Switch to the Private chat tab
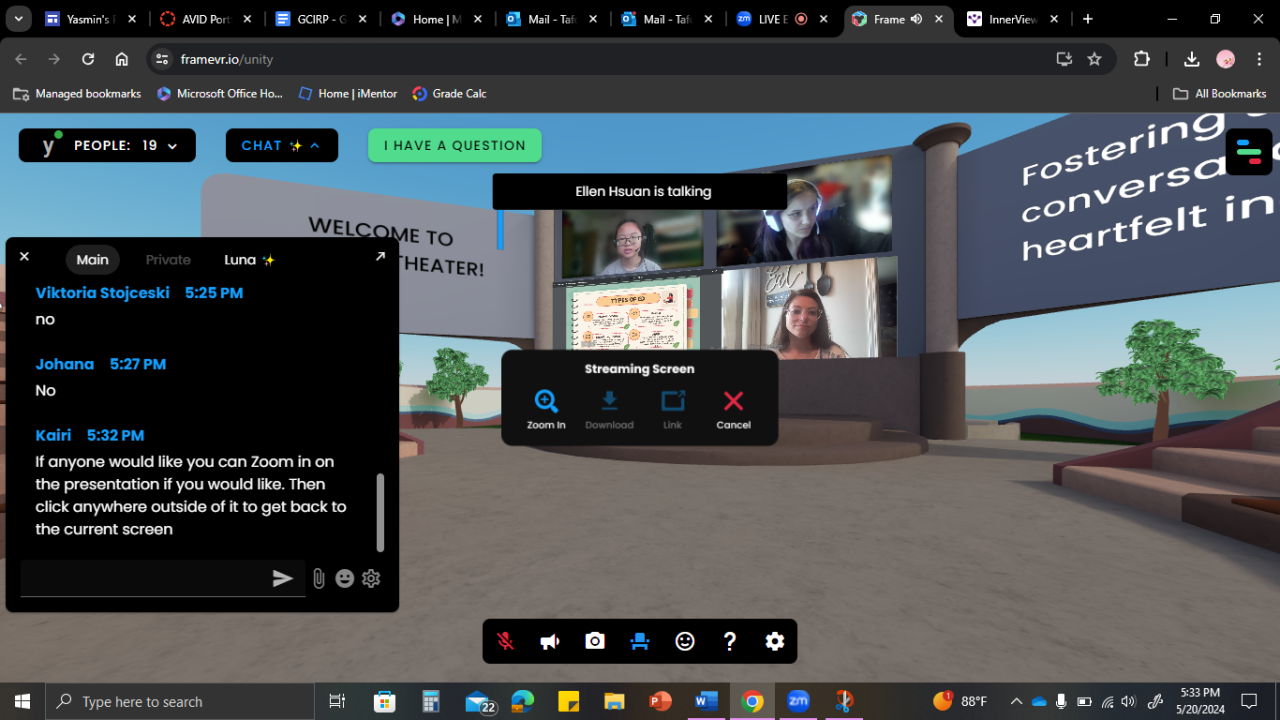The height and width of the screenshot is (720, 1280). point(168,260)
